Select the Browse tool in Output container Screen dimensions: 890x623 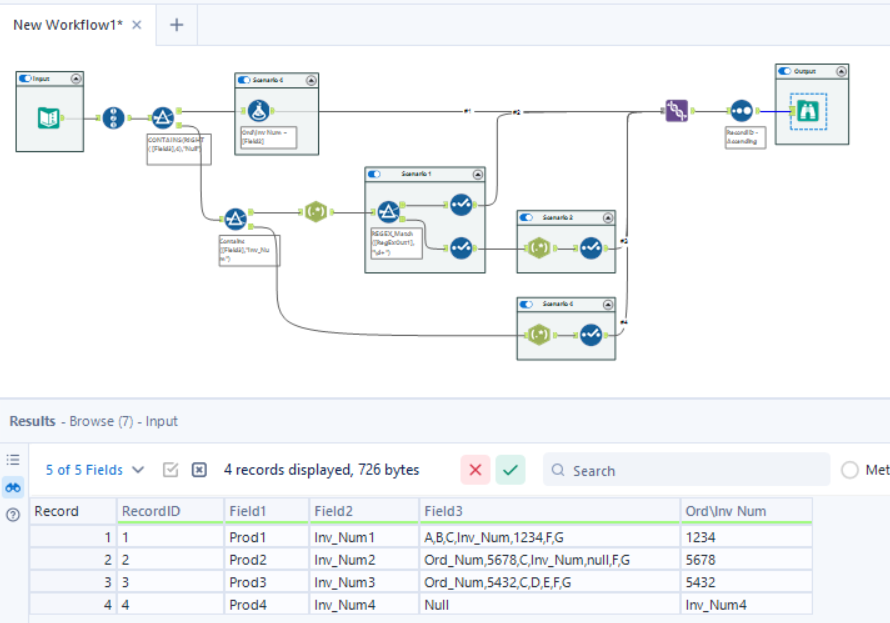[808, 111]
